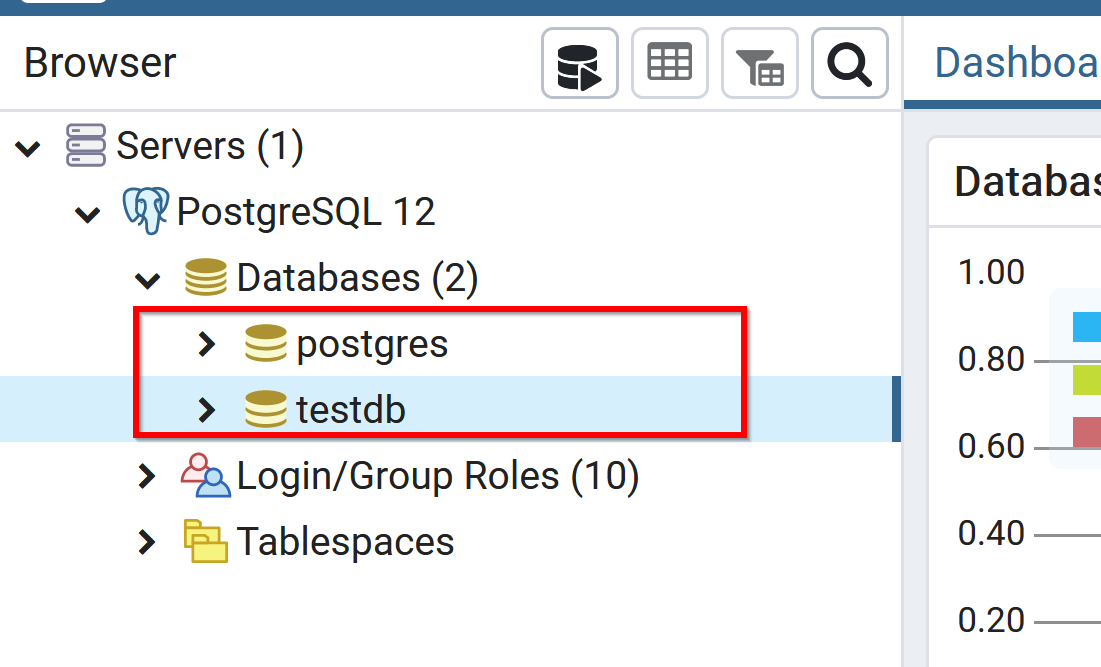
Task: Click the Login/Group Roles users icon
Action: click(205, 476)
